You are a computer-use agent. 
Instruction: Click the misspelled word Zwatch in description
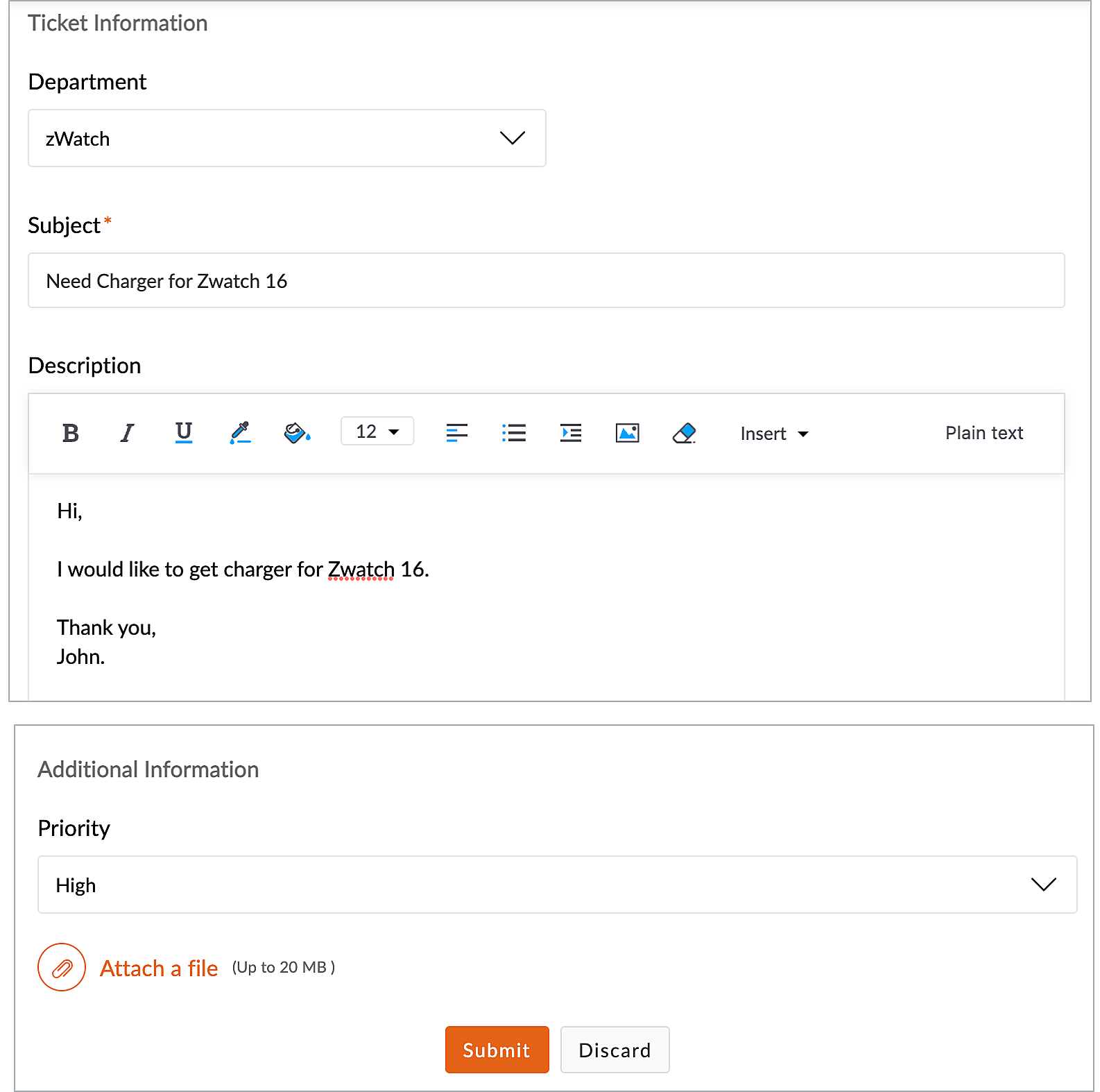361,570
